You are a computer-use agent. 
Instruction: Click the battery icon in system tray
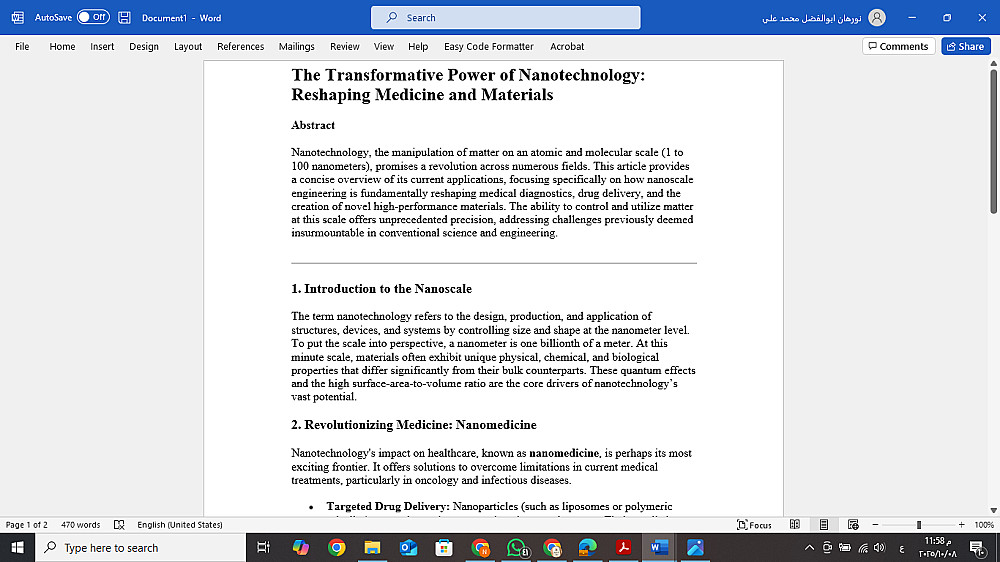click(x=845, y=547)
